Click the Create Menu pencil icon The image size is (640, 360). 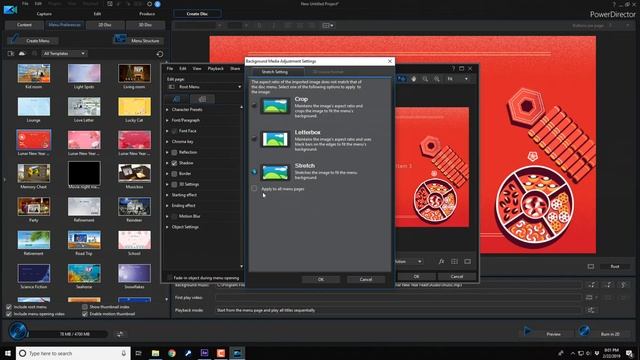14,39
